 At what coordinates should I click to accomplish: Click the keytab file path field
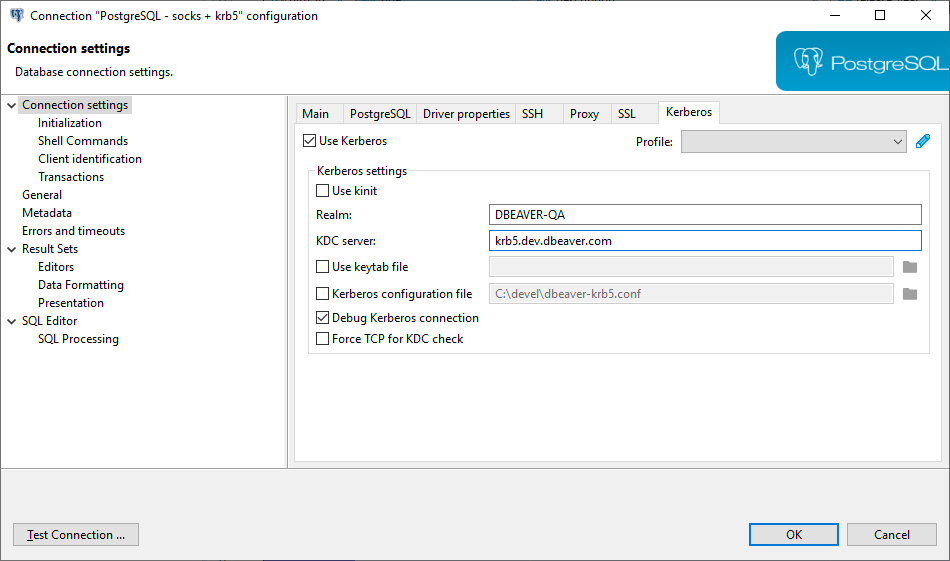(691, 267)
